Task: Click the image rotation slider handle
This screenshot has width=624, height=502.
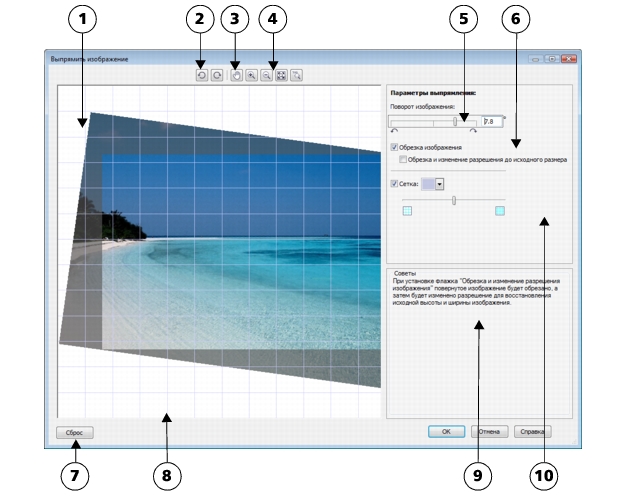Action: [455, 120]
